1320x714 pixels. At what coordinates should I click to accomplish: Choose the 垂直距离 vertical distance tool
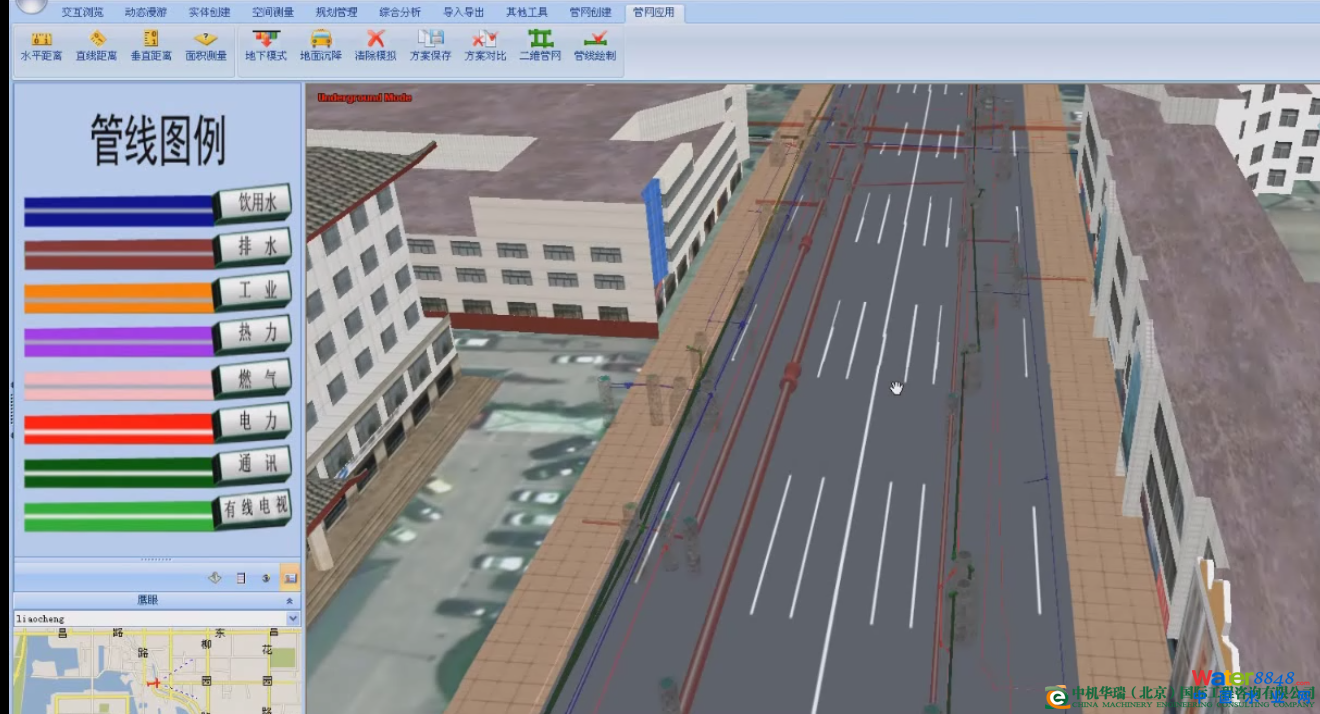click(x=151, y=47)
